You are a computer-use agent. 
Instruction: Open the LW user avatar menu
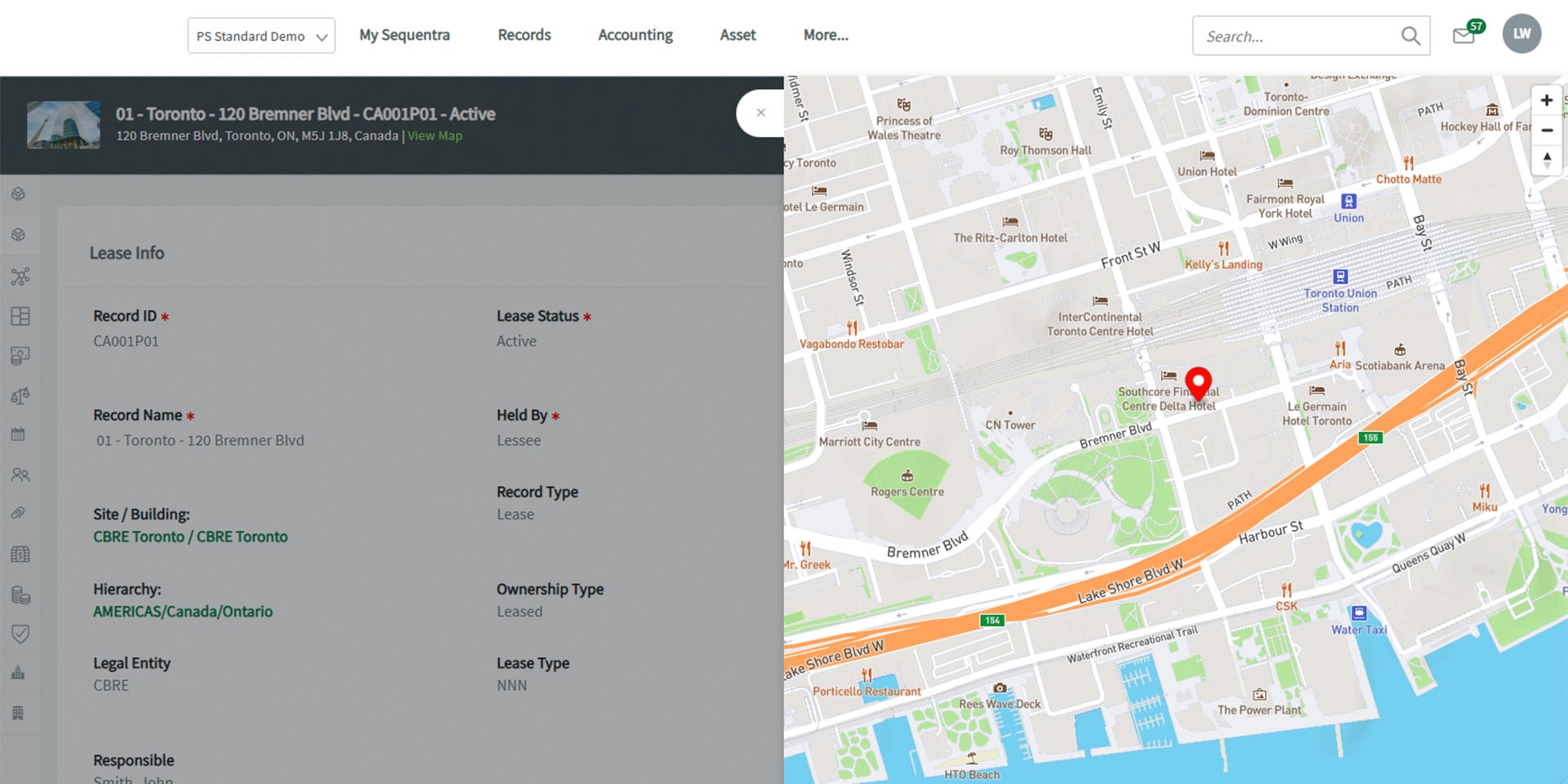coord(1522,34)
